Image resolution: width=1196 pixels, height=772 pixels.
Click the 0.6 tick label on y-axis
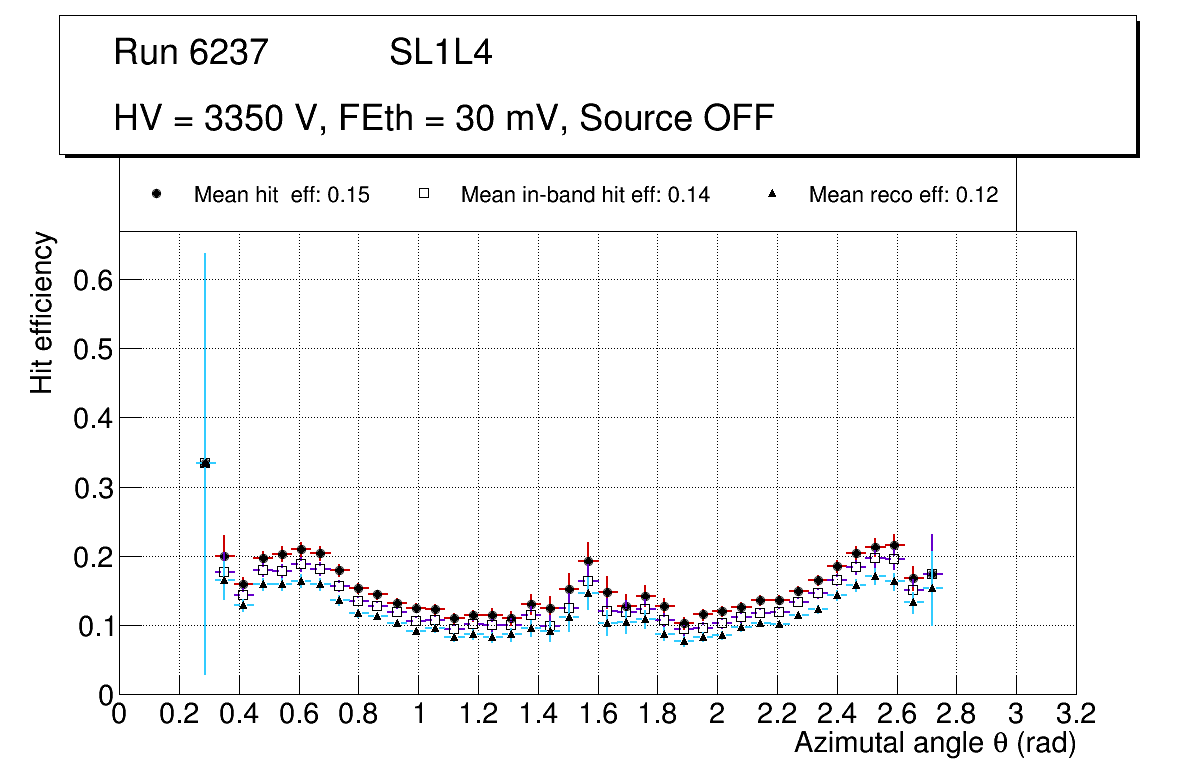click(91, 279)
